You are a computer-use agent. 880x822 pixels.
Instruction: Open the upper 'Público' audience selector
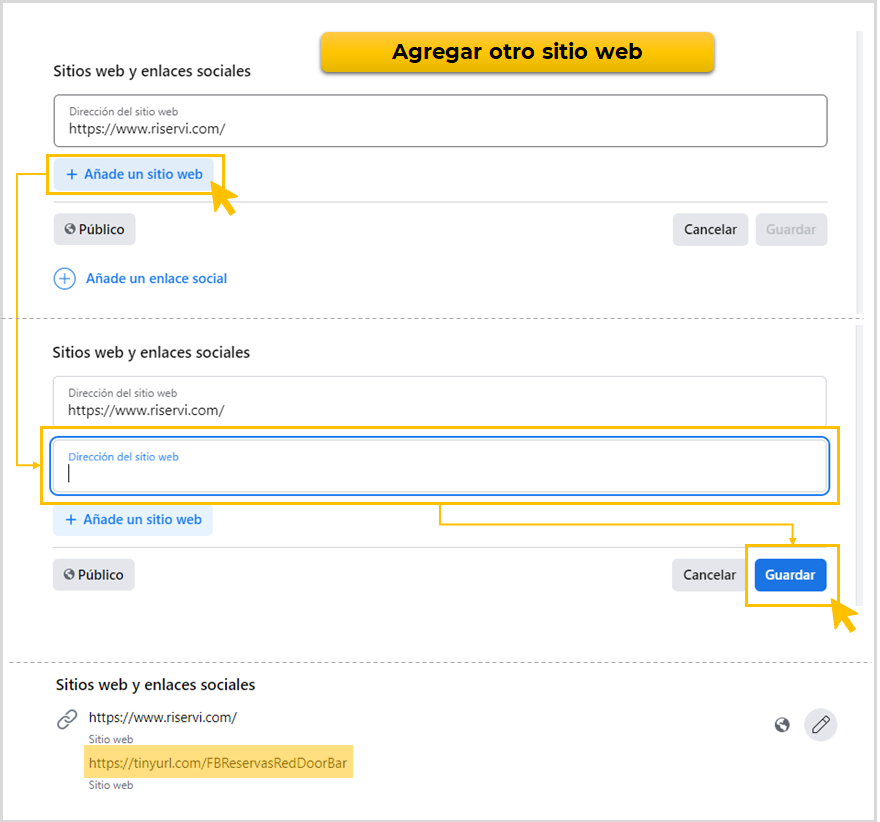[x=94, y=229]
